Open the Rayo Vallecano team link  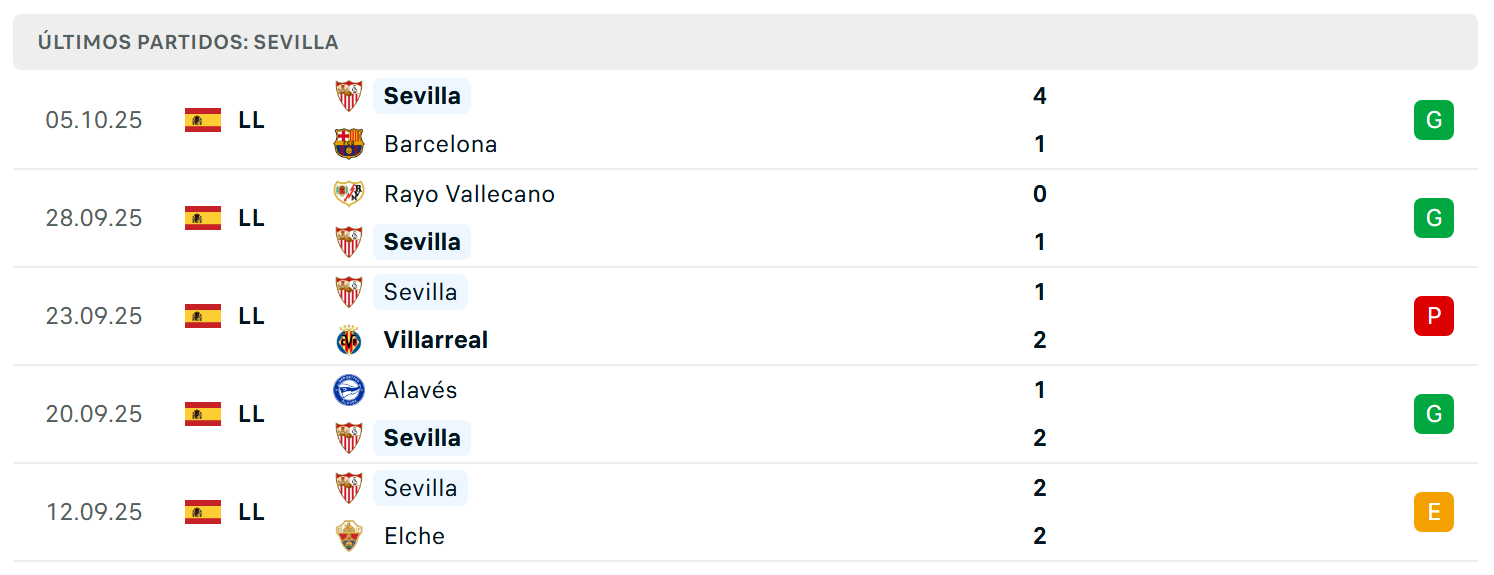tap(469, 194)
